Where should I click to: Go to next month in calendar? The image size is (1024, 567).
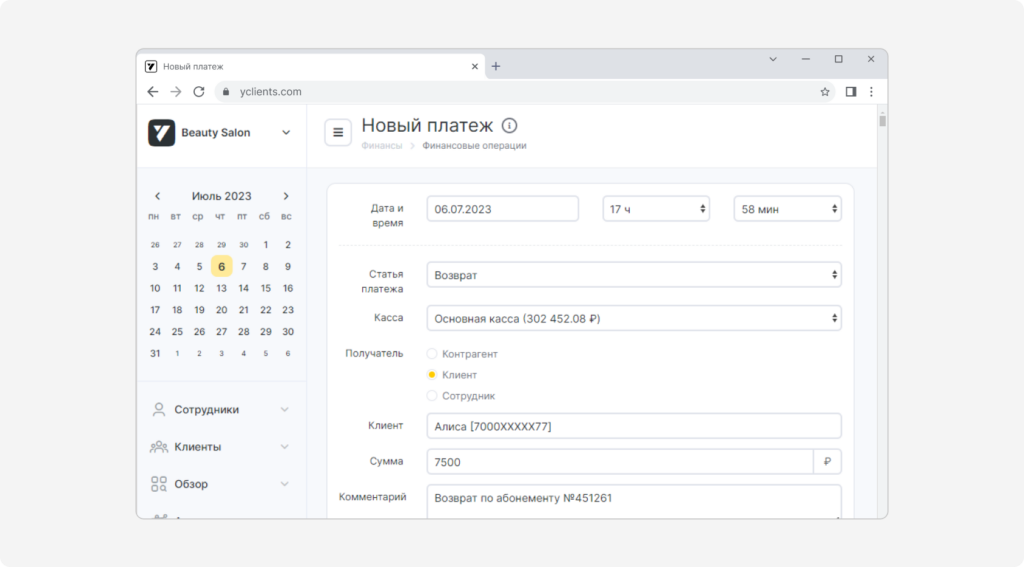tap(286, 196)
